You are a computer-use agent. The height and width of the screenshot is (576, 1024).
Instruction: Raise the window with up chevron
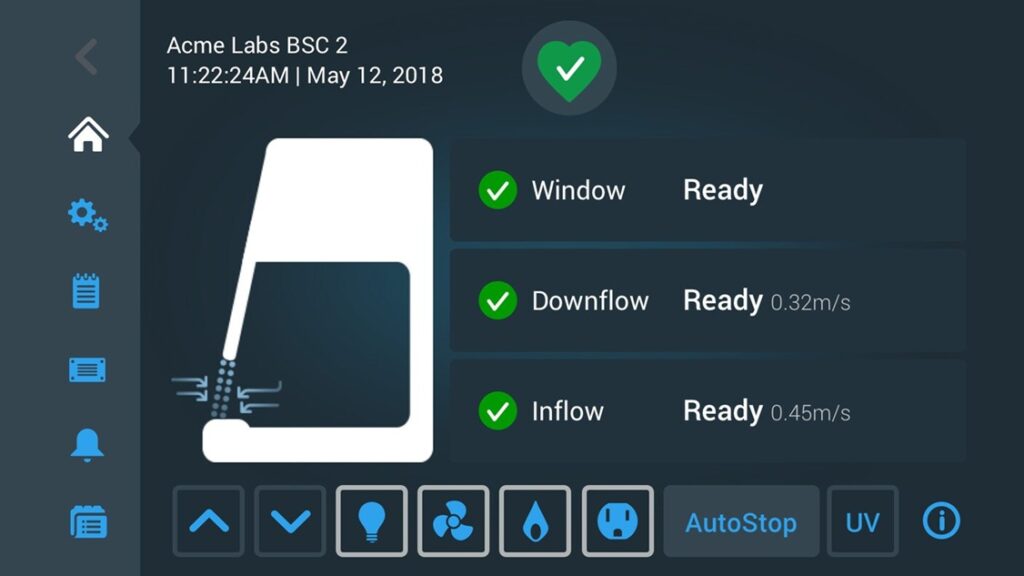[208, 521]
